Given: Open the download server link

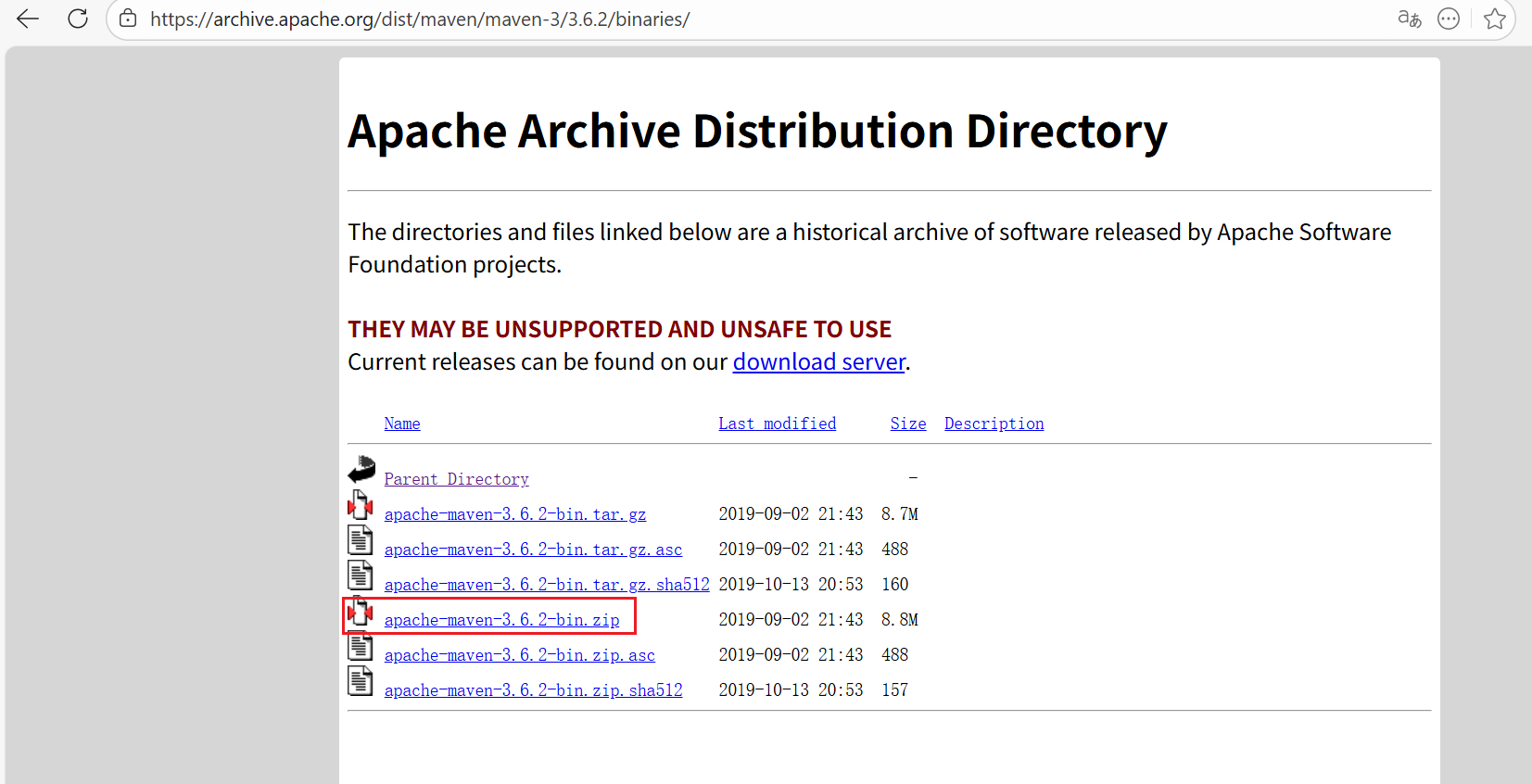Looking at the screenshot, I should [818, 361].
